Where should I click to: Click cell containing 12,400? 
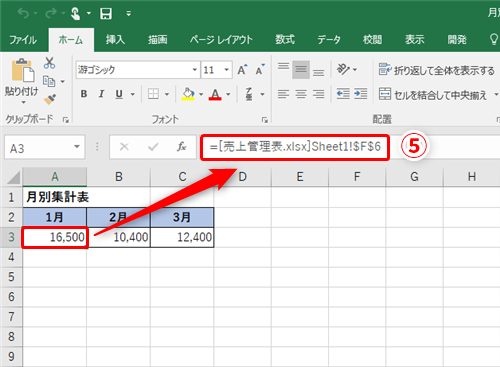182,237
